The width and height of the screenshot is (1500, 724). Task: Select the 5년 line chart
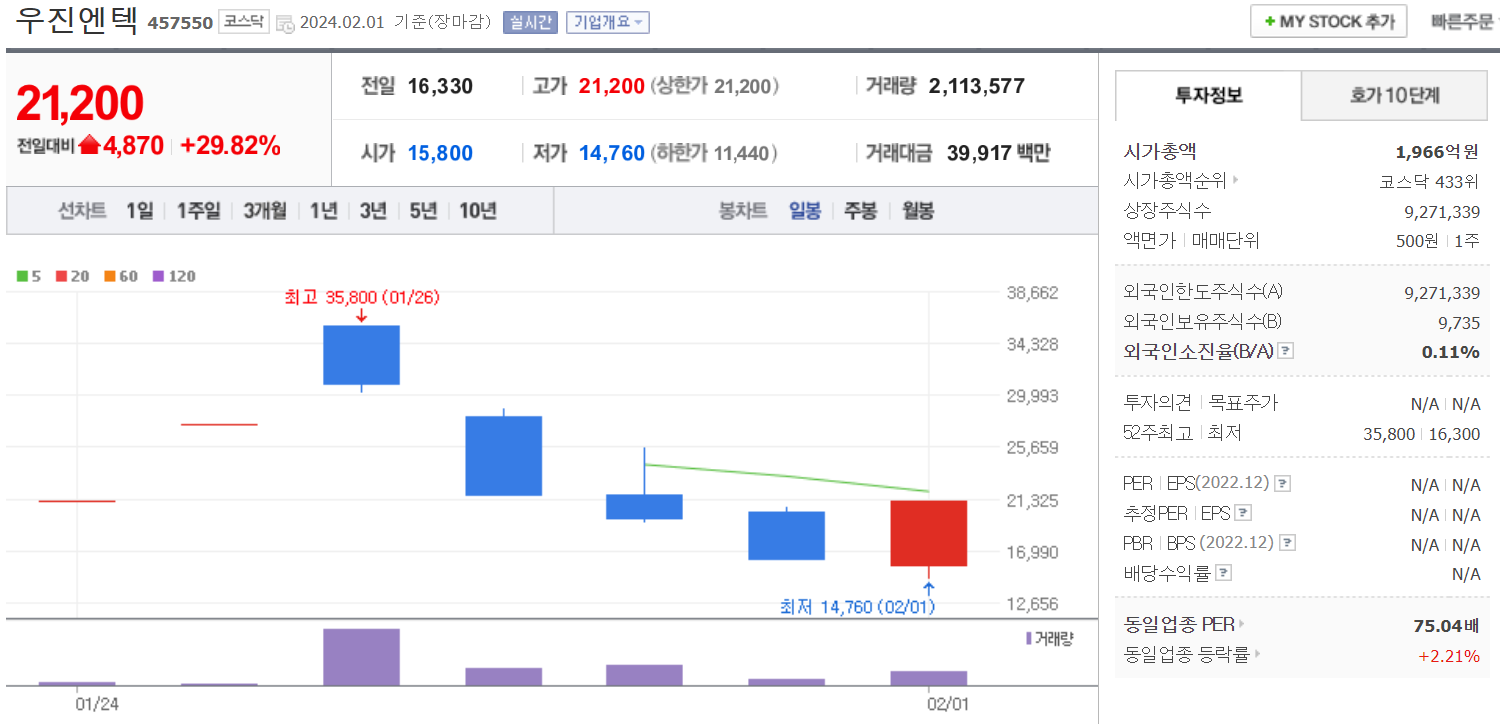pyautogui.click(x=423, y=211)
